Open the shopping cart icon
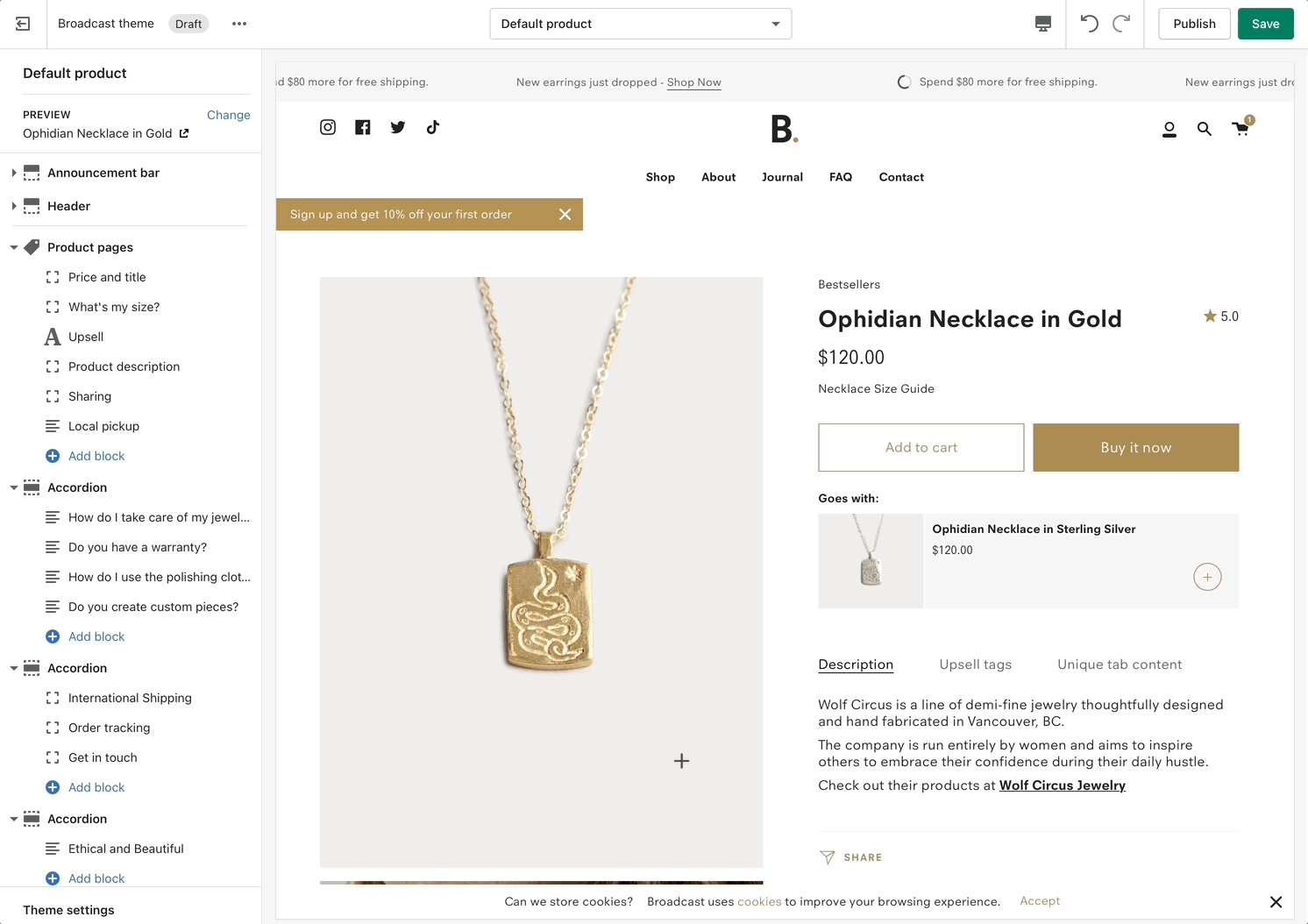This screenshot has width=1308, height=924. (x=1240, y=129)
